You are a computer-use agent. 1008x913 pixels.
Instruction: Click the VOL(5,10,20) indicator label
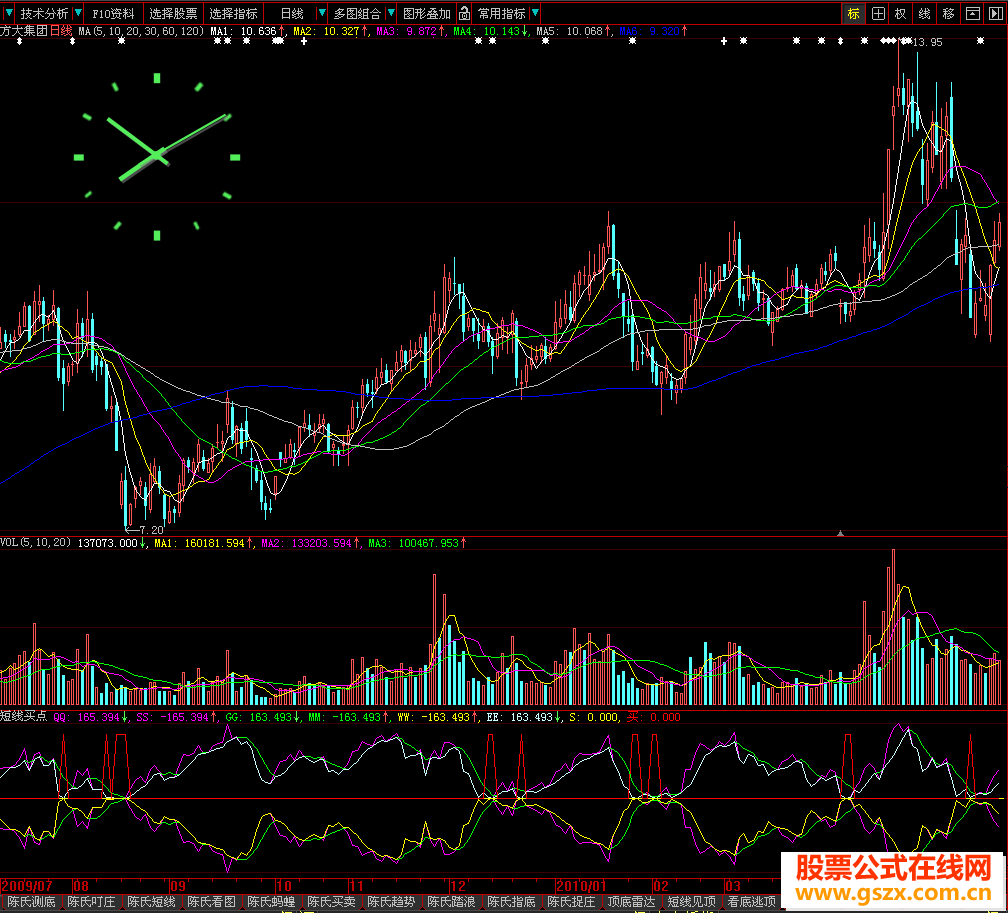[35, 543]
